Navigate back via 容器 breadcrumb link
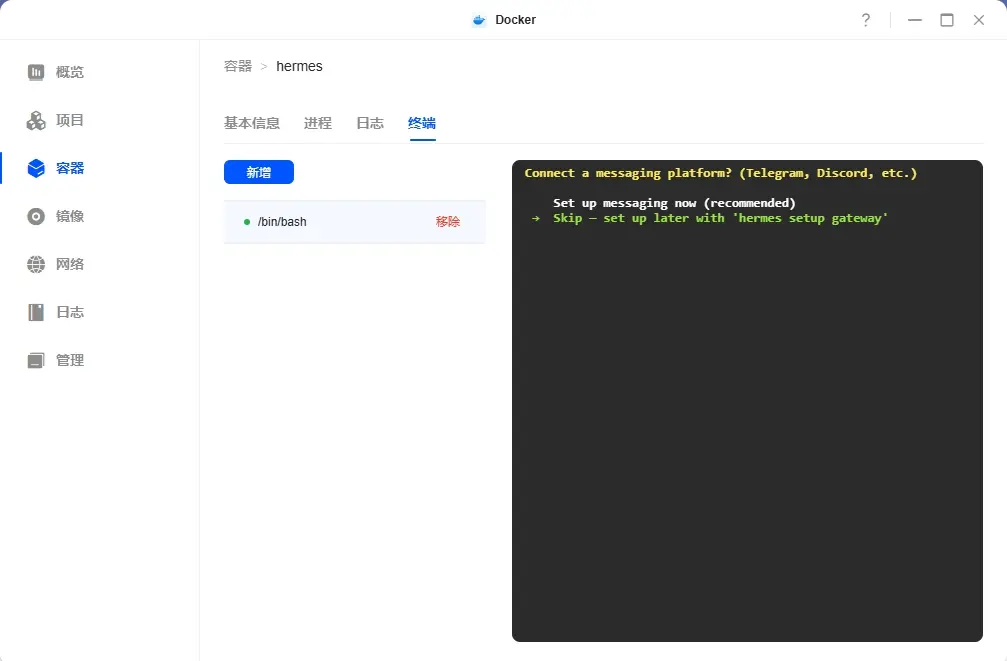 [237, 66]
